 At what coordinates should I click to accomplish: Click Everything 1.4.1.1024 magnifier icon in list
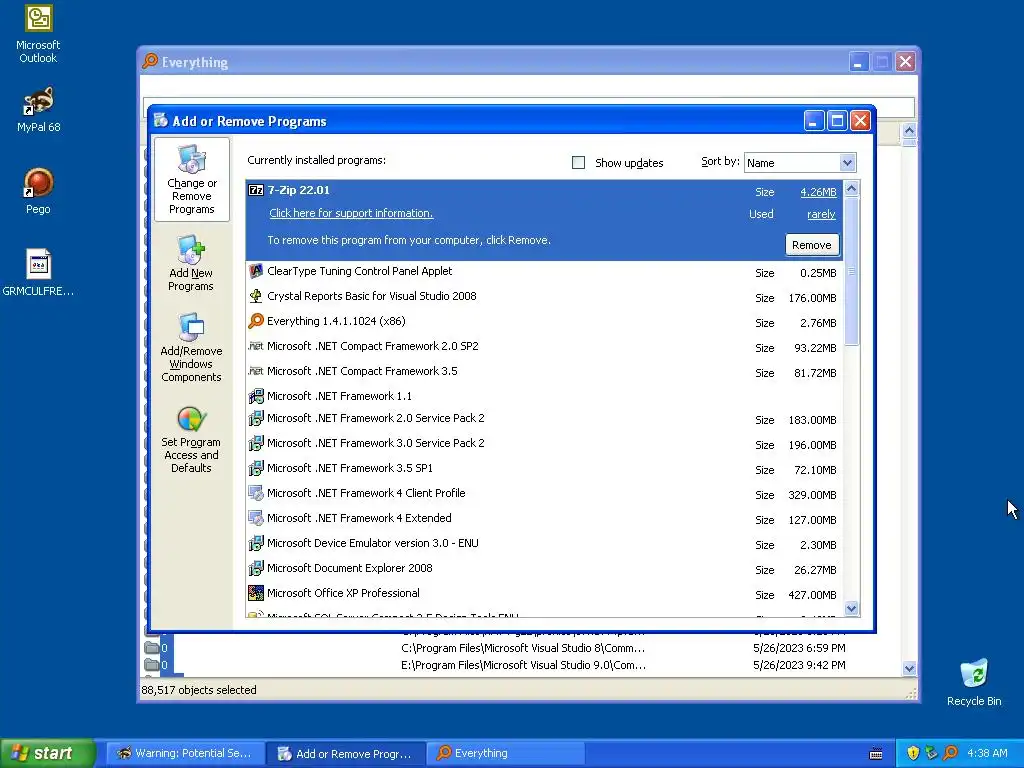point(256,321)
